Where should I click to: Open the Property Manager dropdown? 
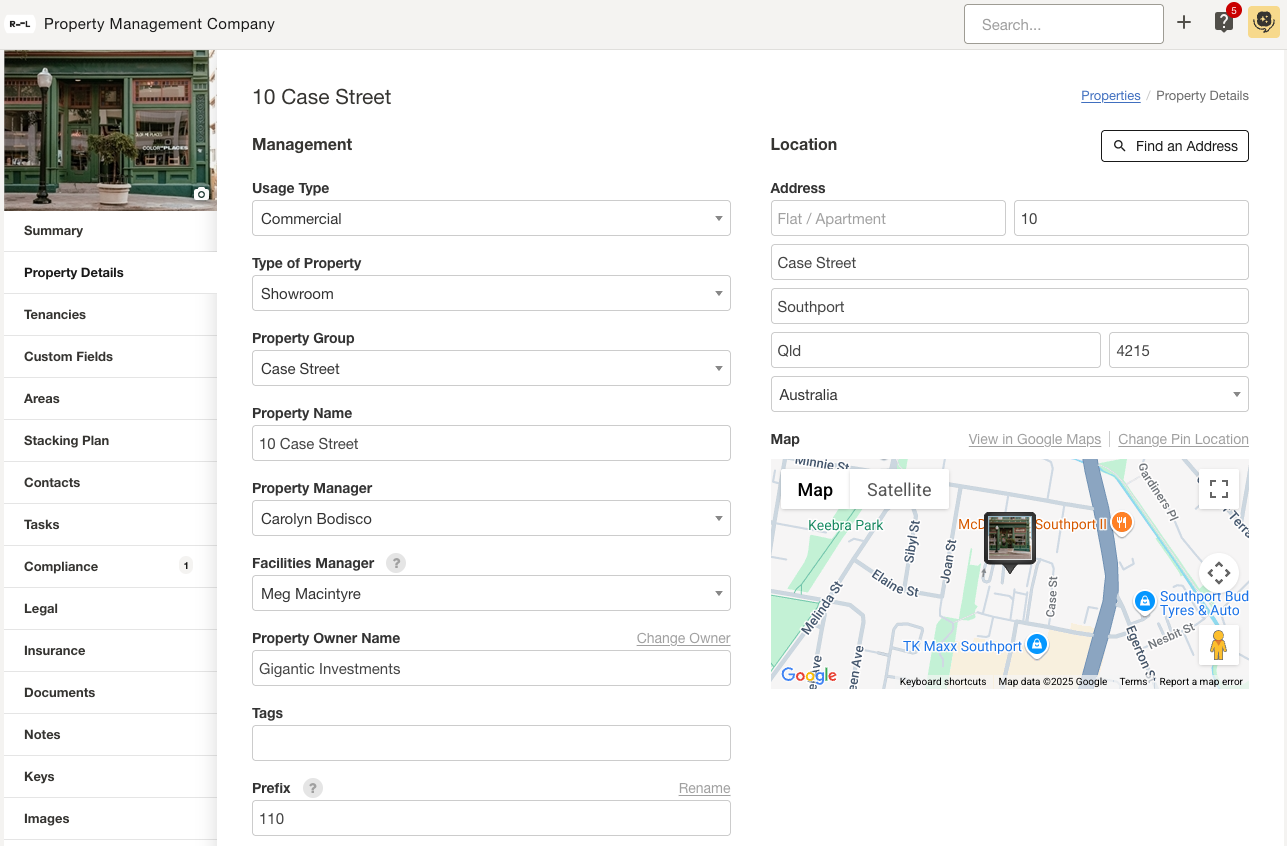(x=491, y=519)
